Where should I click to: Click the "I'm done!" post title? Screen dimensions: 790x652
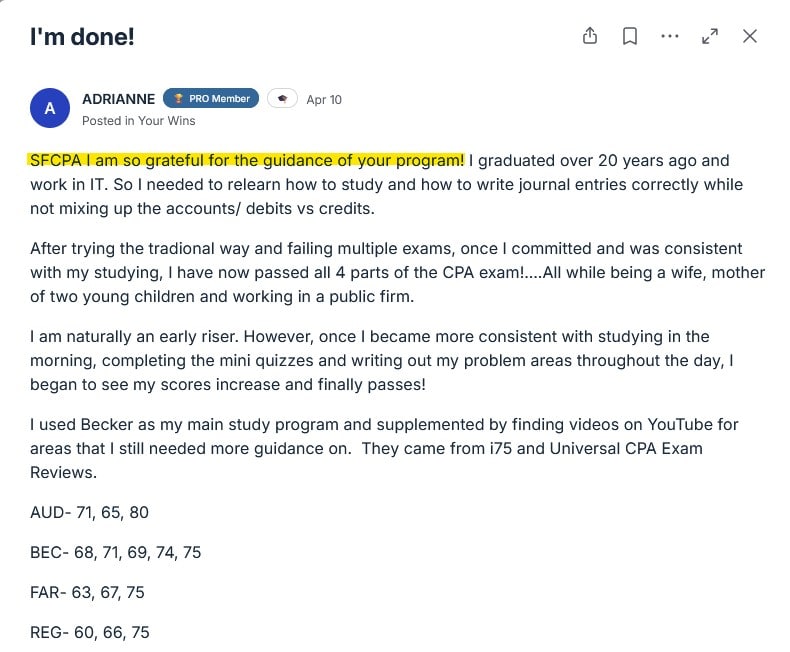click(82, 37)
